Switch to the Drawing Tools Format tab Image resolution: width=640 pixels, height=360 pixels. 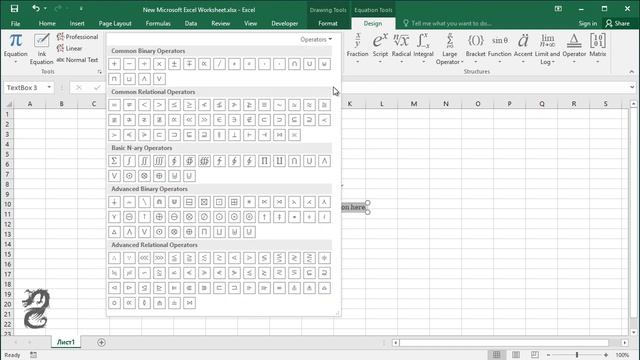click(328, 23)
